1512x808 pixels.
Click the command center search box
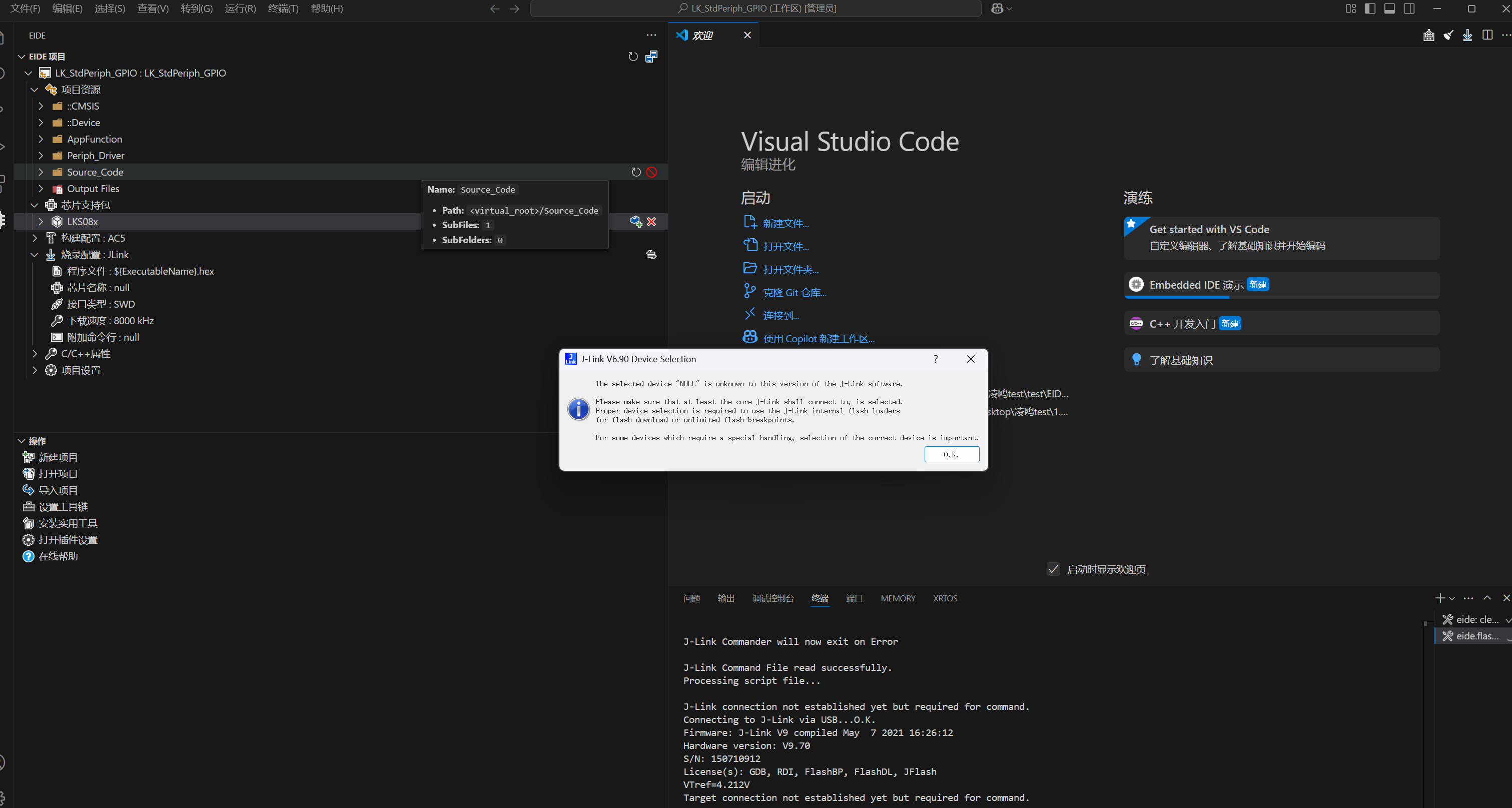756,8
